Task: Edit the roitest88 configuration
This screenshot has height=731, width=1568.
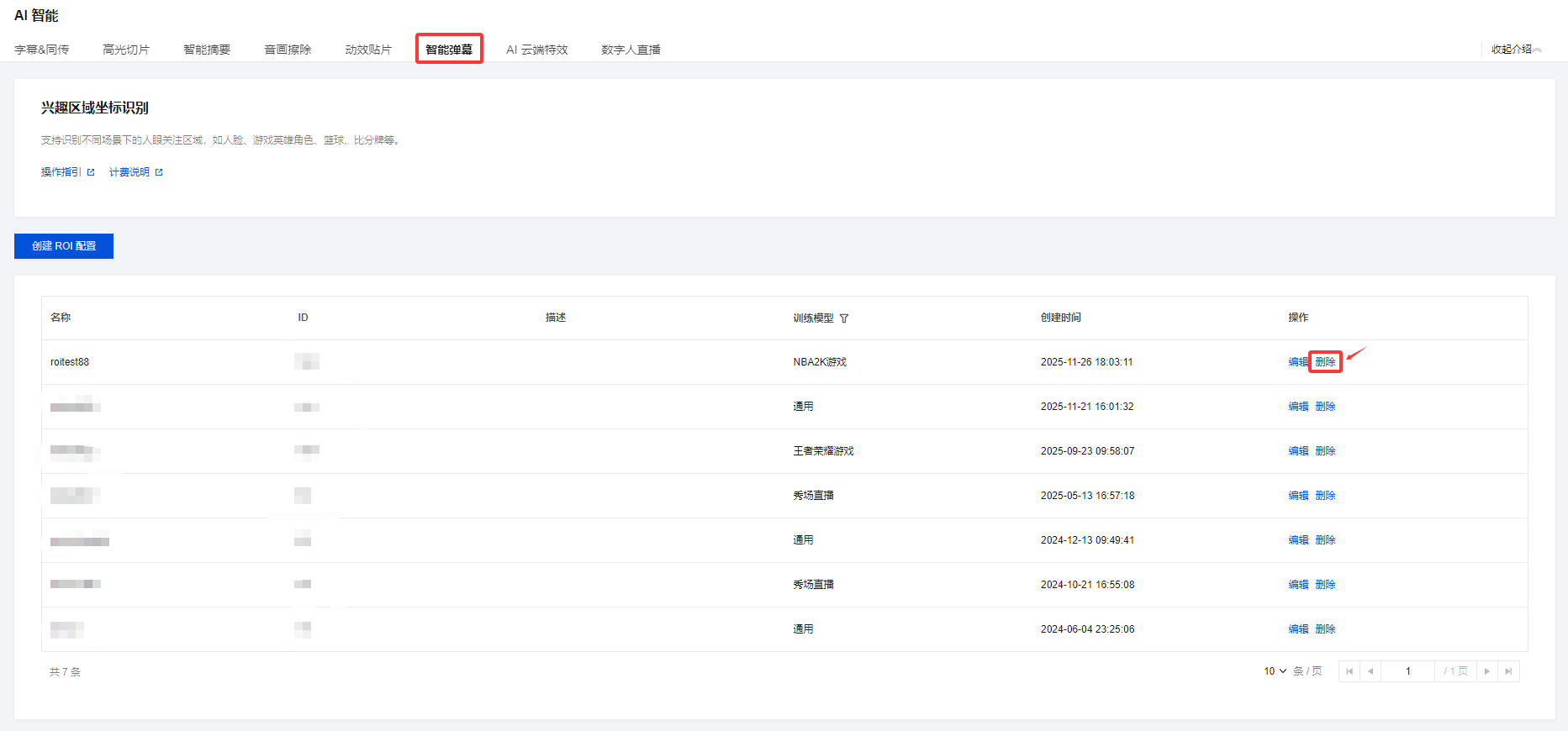Action: (x=1297, y=362)
